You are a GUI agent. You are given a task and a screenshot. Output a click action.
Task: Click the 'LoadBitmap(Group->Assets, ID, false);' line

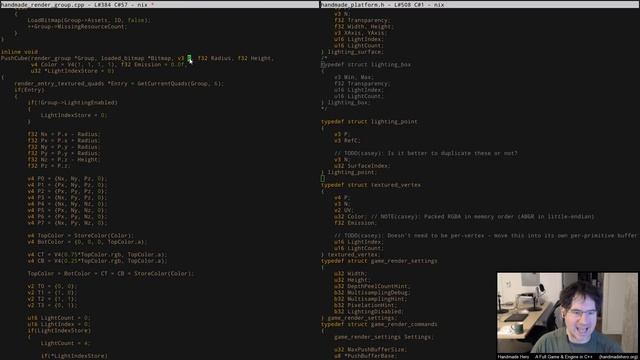click(89, 20)
